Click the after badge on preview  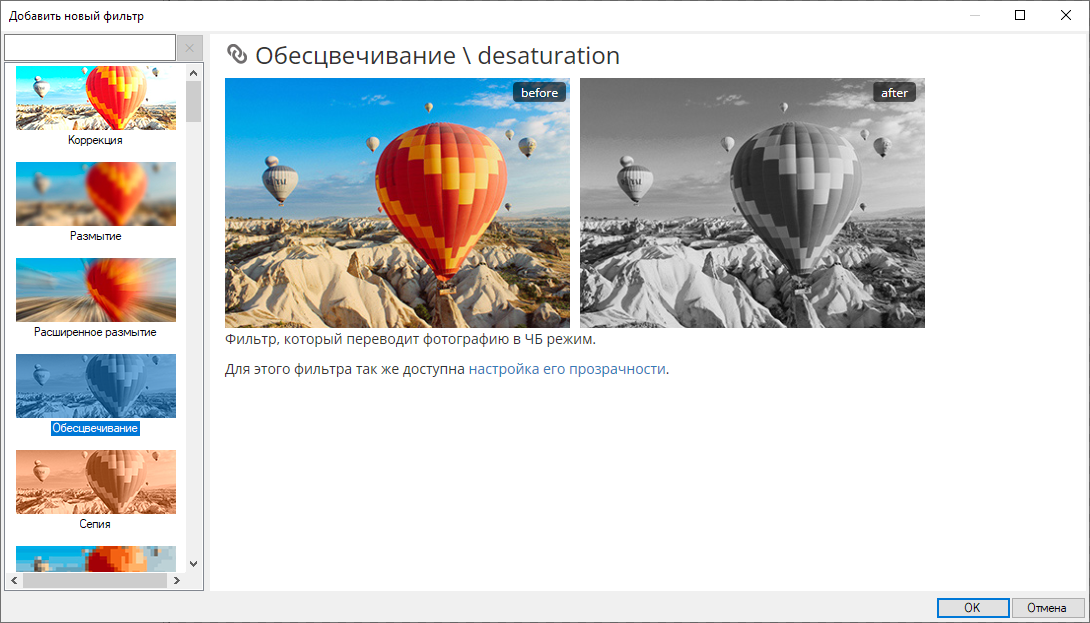(894, 92)
